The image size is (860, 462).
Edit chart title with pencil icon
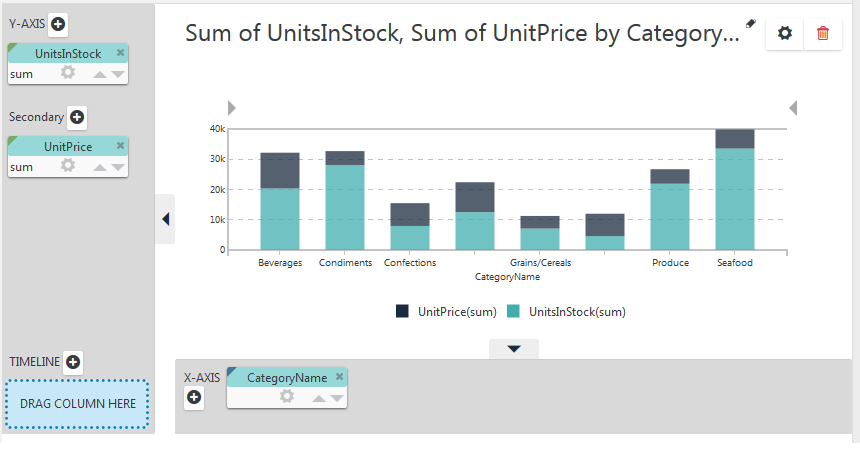750,24
